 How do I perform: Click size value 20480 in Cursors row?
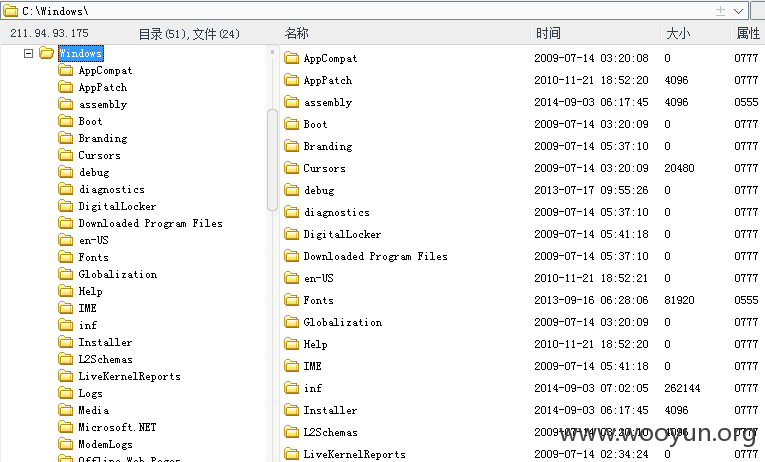[x=679, y=168]
